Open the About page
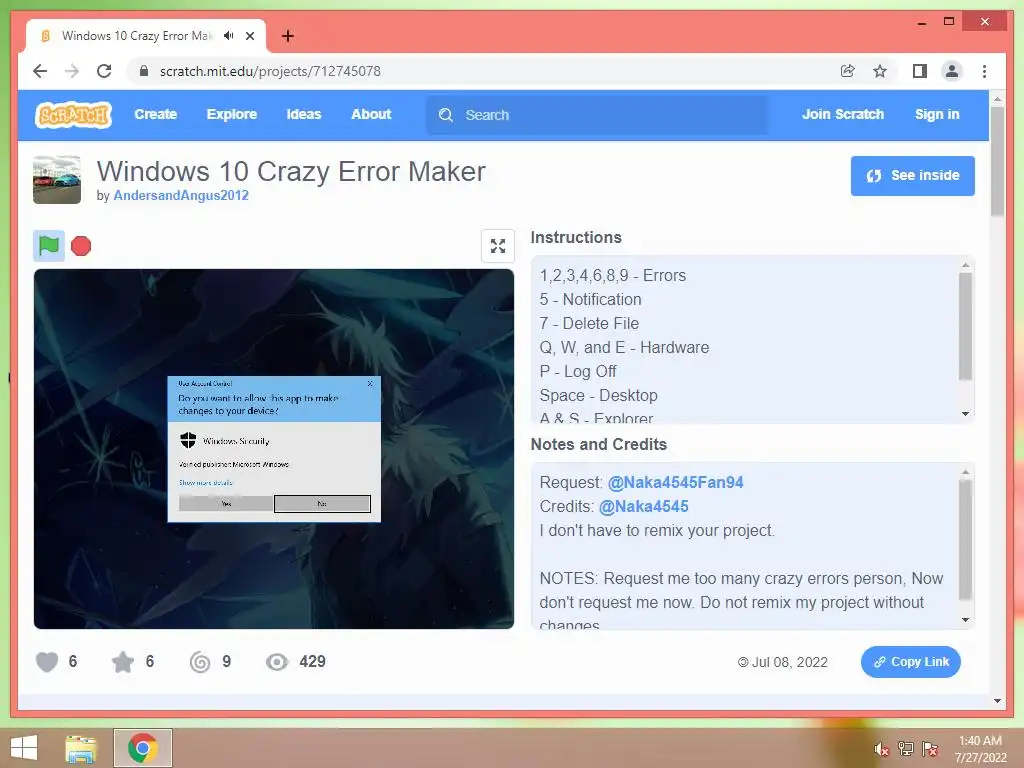 371,114
